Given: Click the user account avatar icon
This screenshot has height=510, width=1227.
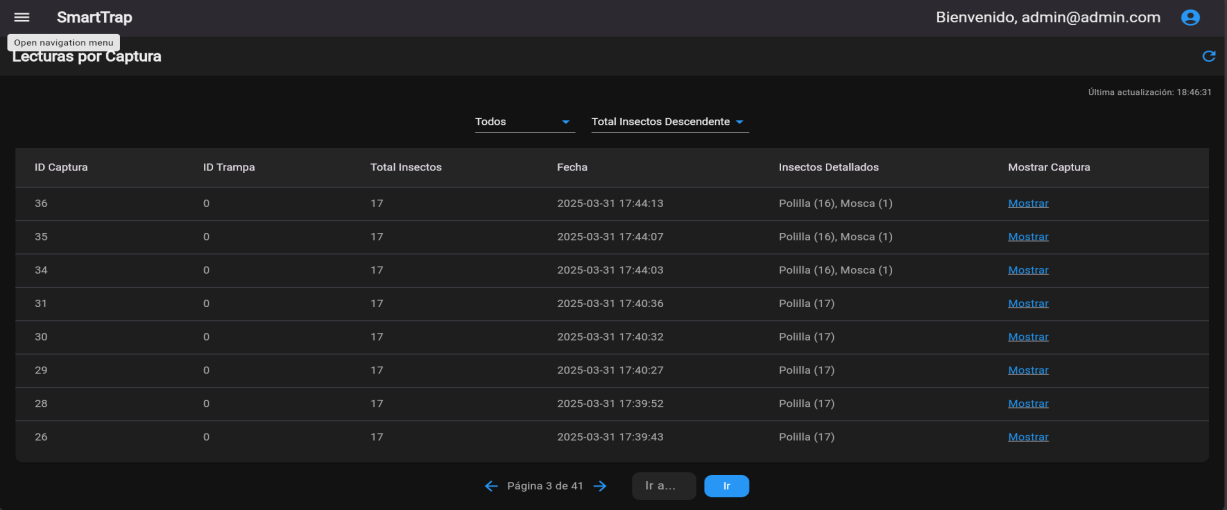Looking at the screenshot, I should (1190, 17).
